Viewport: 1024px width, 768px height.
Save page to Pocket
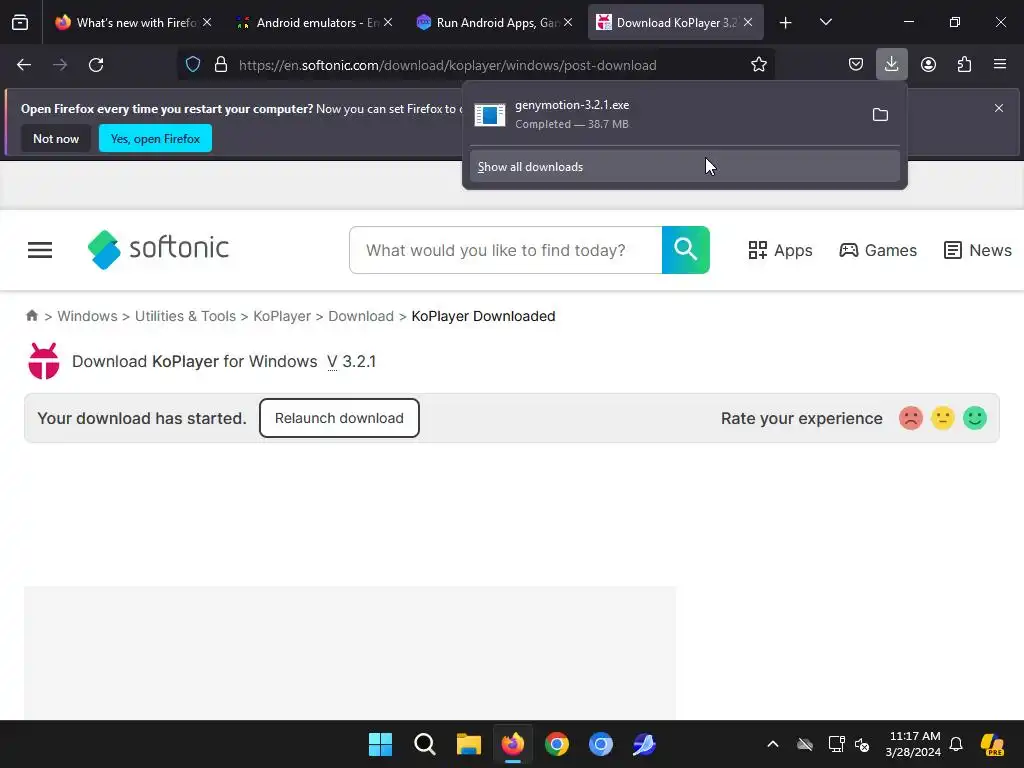(856, 65)
